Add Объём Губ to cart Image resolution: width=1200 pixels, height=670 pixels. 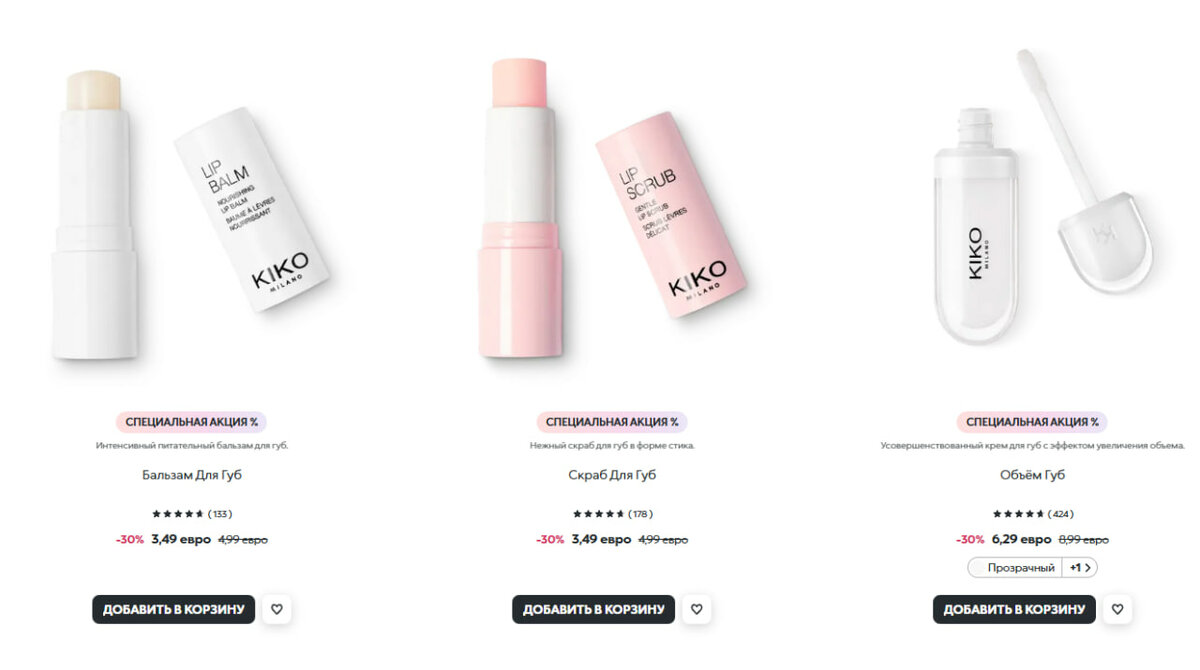point(1014,609)
